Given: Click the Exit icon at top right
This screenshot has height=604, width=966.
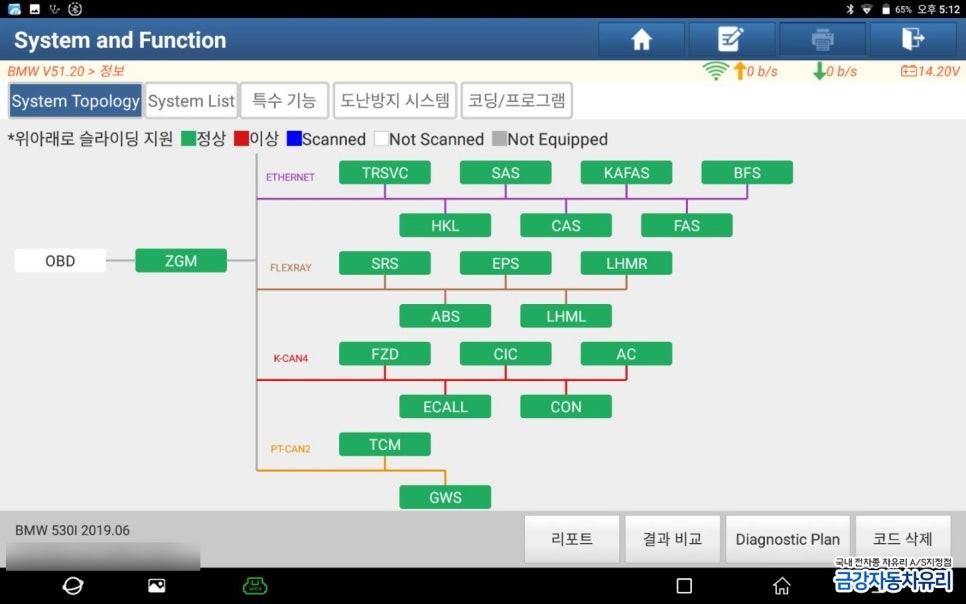Looking at the screenshot, I should click(911, 38).
